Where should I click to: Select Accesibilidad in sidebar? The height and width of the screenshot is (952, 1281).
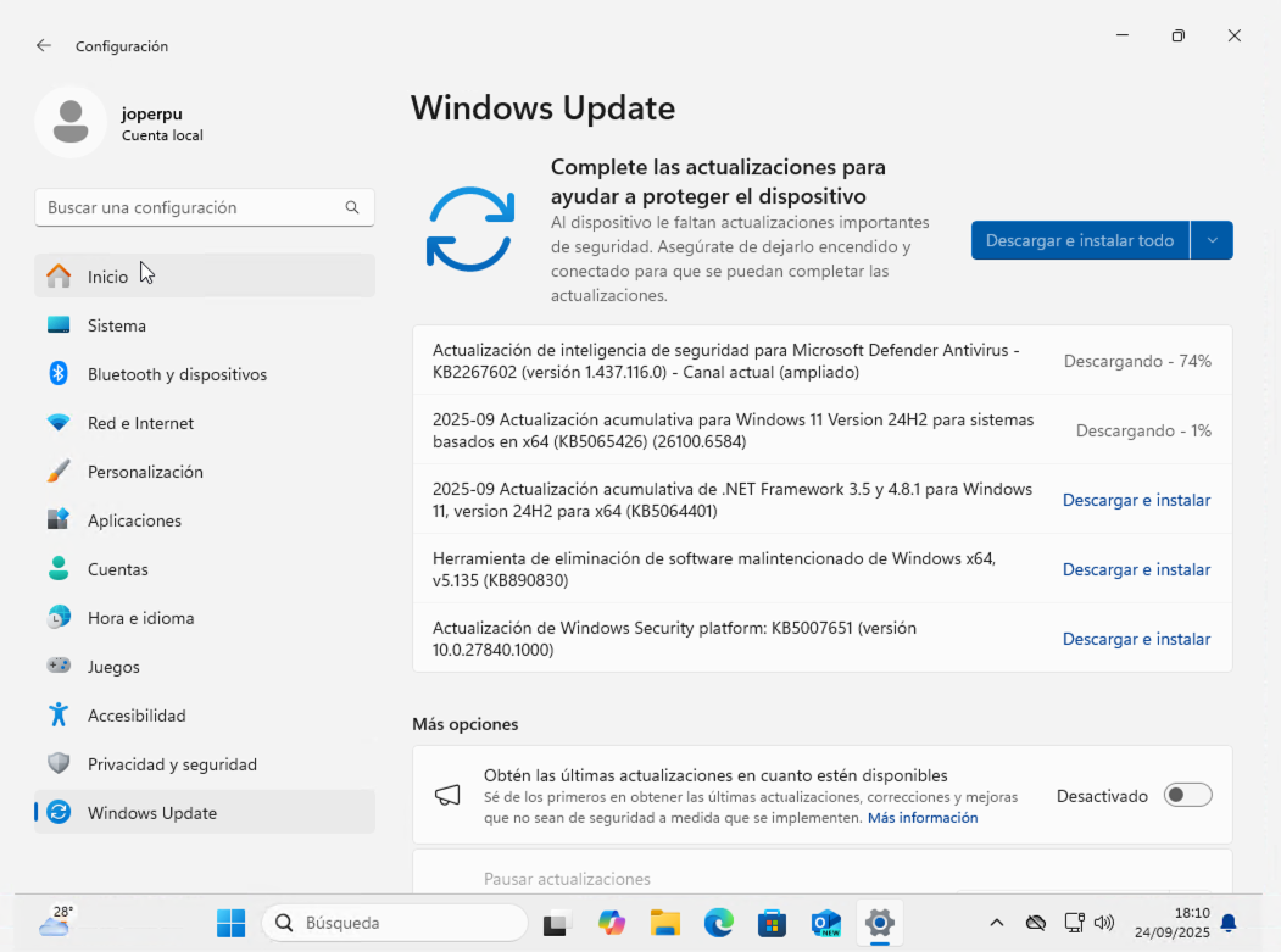(205, 715)
